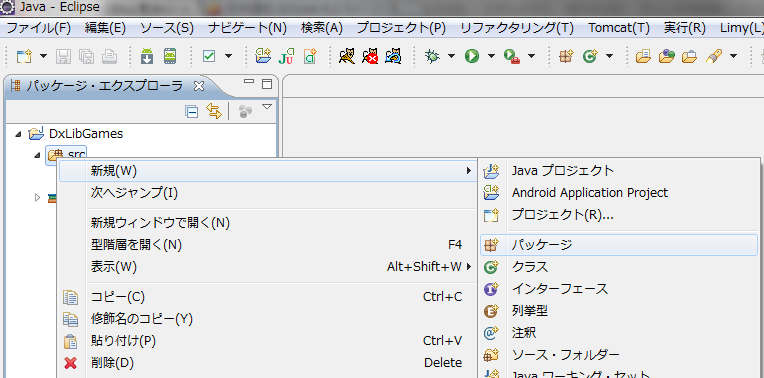Open the New wizard dropdown arrow
The image size is (764, 378).
click(43, 57)
